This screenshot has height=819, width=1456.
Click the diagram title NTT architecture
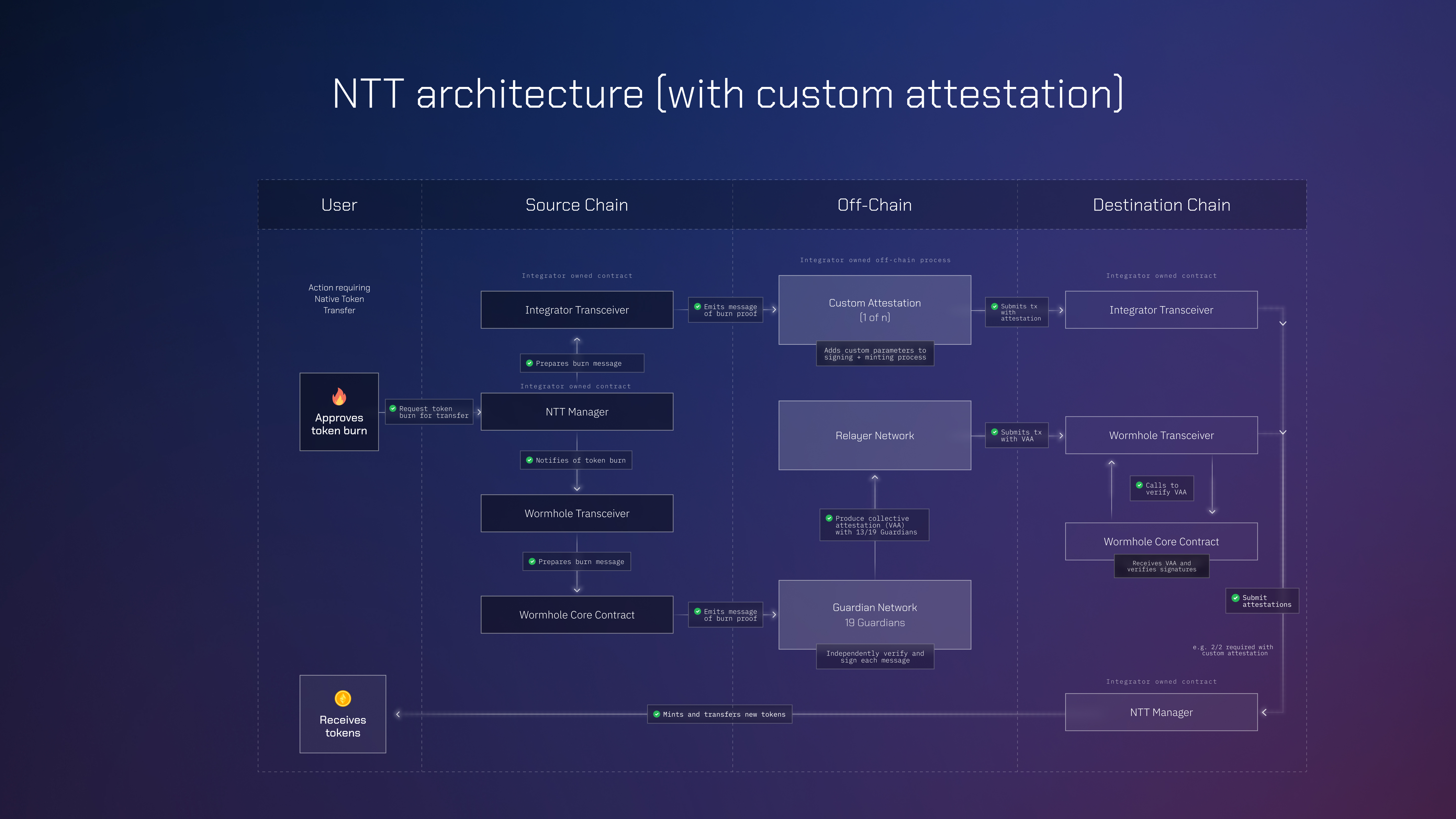[x=728, y=94]
